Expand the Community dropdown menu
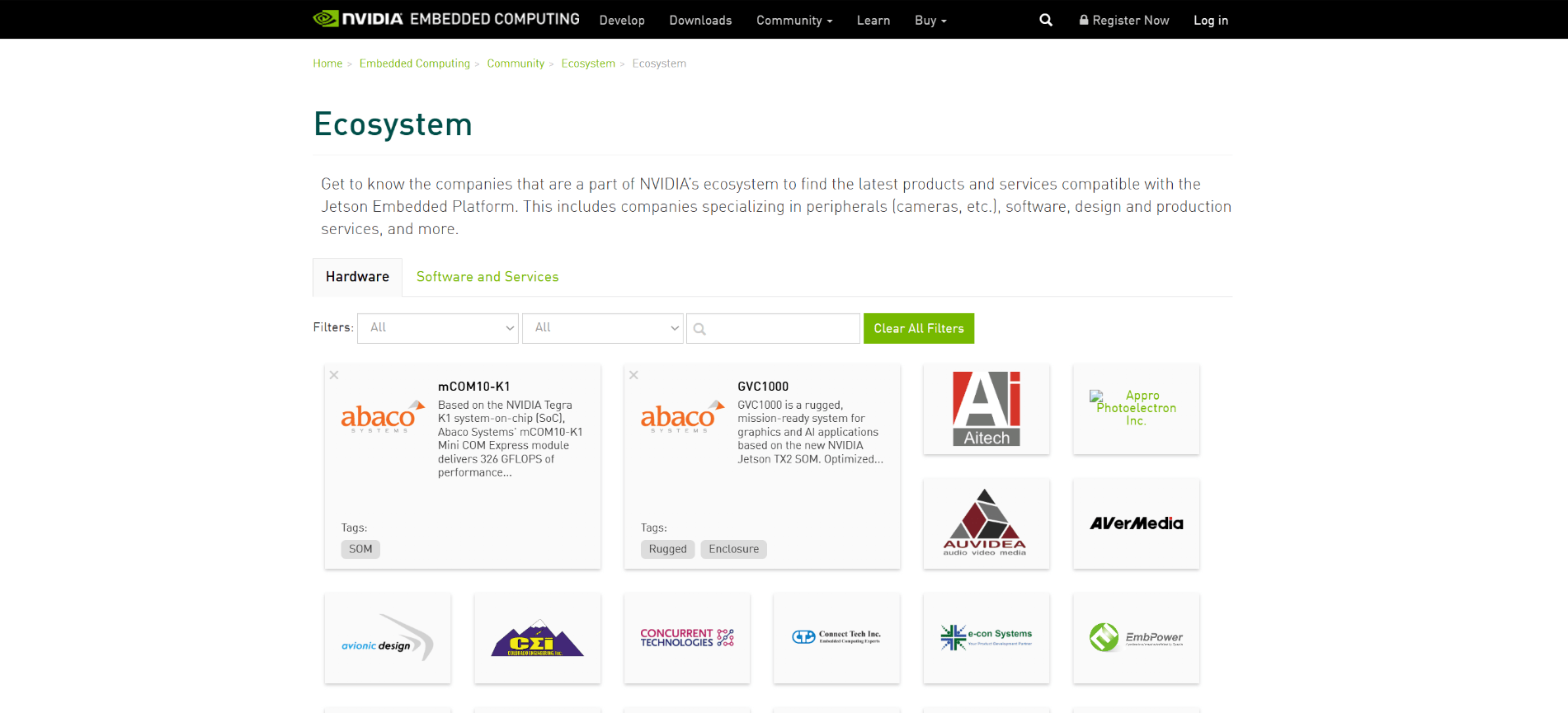Image resolution: width=1568 pixels, height=713 pixels. tap(794, 20)
